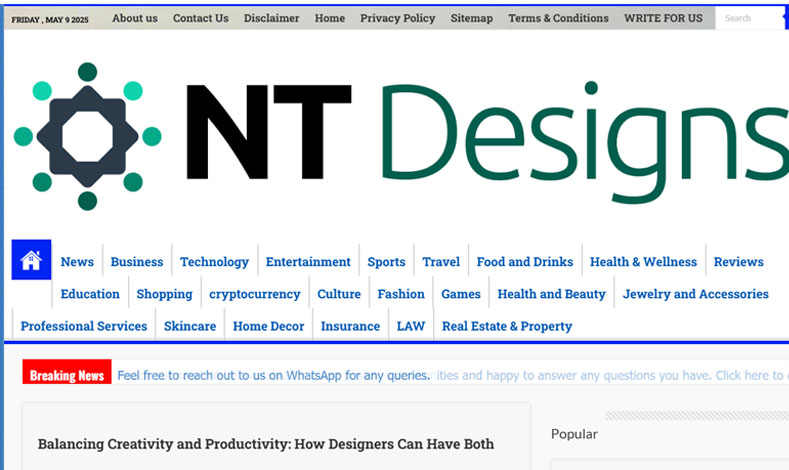Click WRITE FOR US in top bar

click(663, 18)
